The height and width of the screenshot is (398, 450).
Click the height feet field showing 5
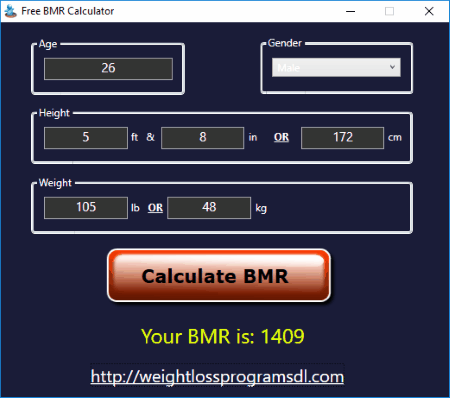pyautogui.click(x=86, y=138)
